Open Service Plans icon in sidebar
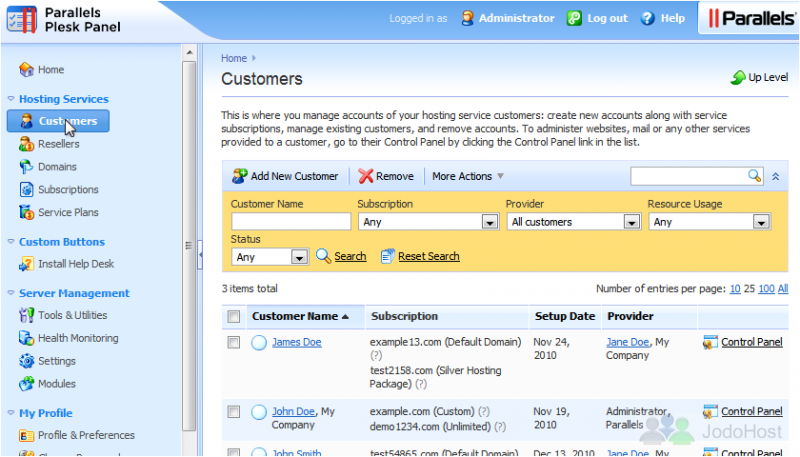800x457 pixels. coord(26,212)
